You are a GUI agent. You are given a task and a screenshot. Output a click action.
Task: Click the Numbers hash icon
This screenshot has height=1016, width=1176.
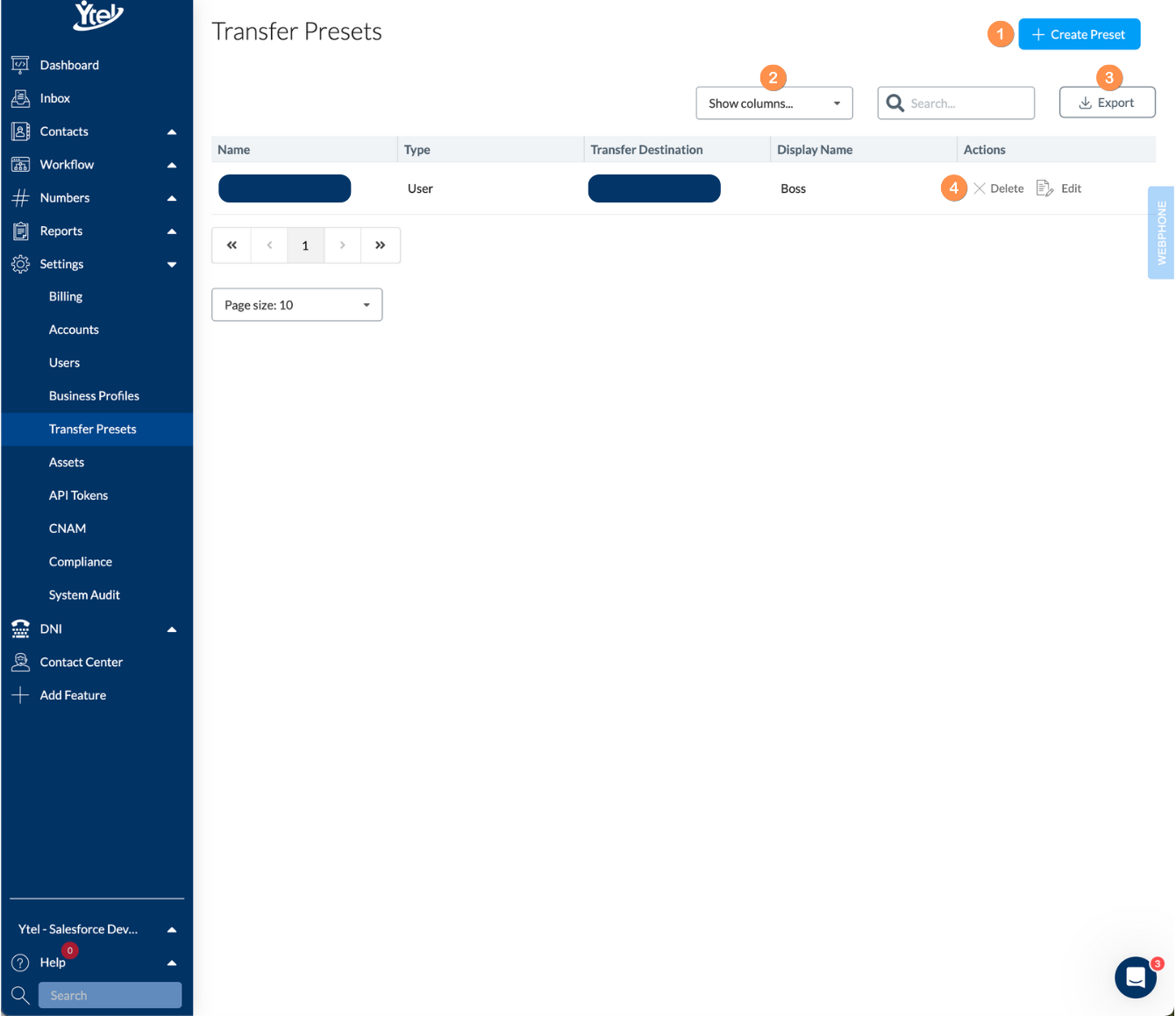20,197
